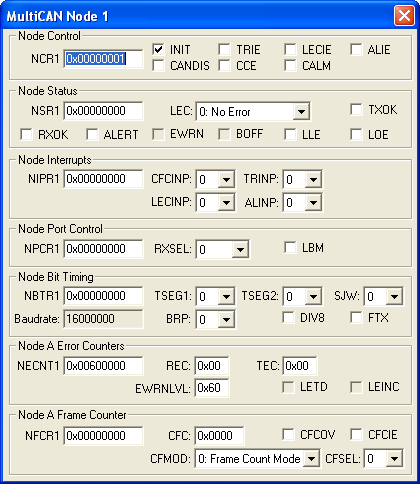
Task: Click the NFCR1 register value field
Action: pos(103,436)
